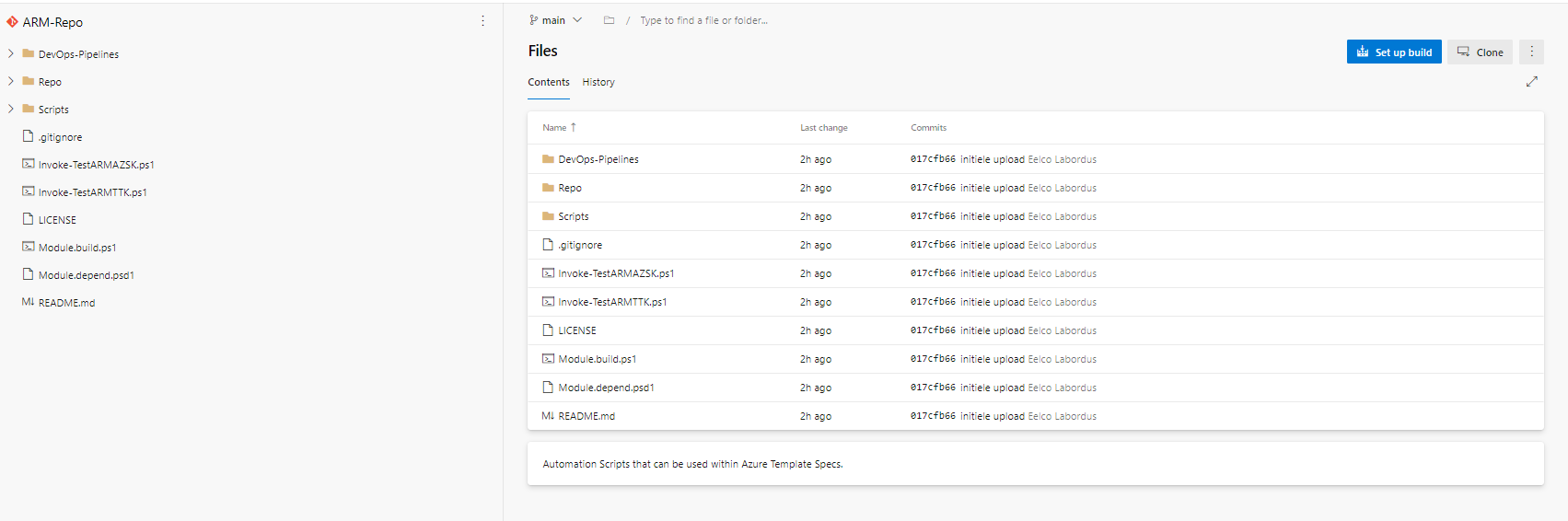
Task: Click the root folder icon in breadcrumb
Action: (x=609, y=20)
